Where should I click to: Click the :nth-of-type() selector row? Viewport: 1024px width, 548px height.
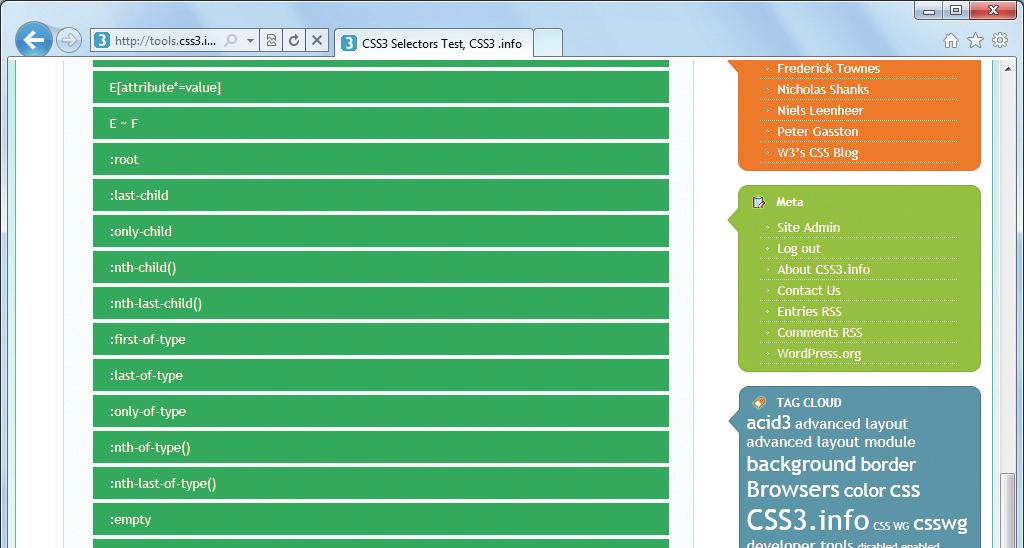(x=381, y=447)
